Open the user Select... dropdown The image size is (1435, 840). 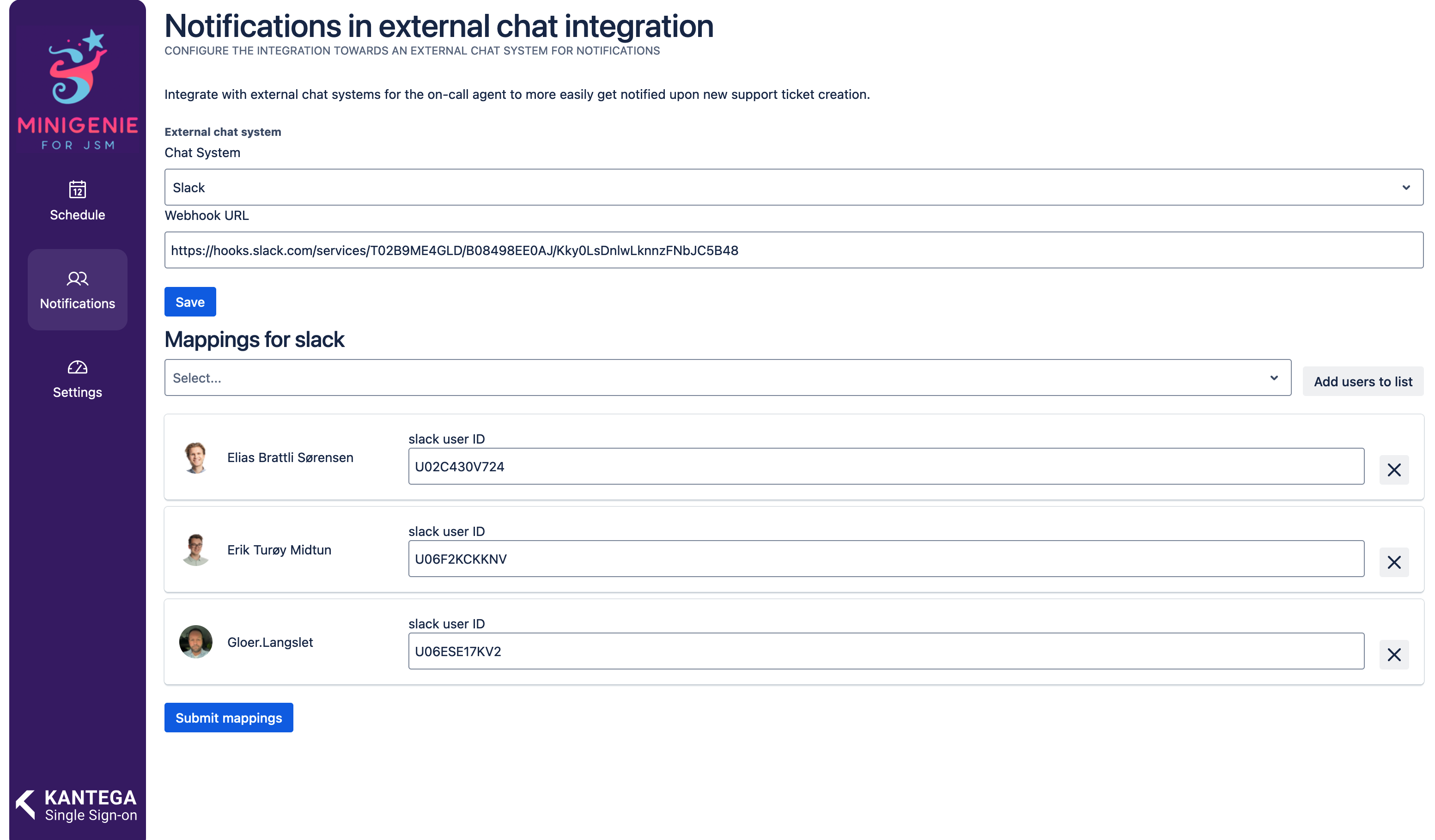click(727, 377)
